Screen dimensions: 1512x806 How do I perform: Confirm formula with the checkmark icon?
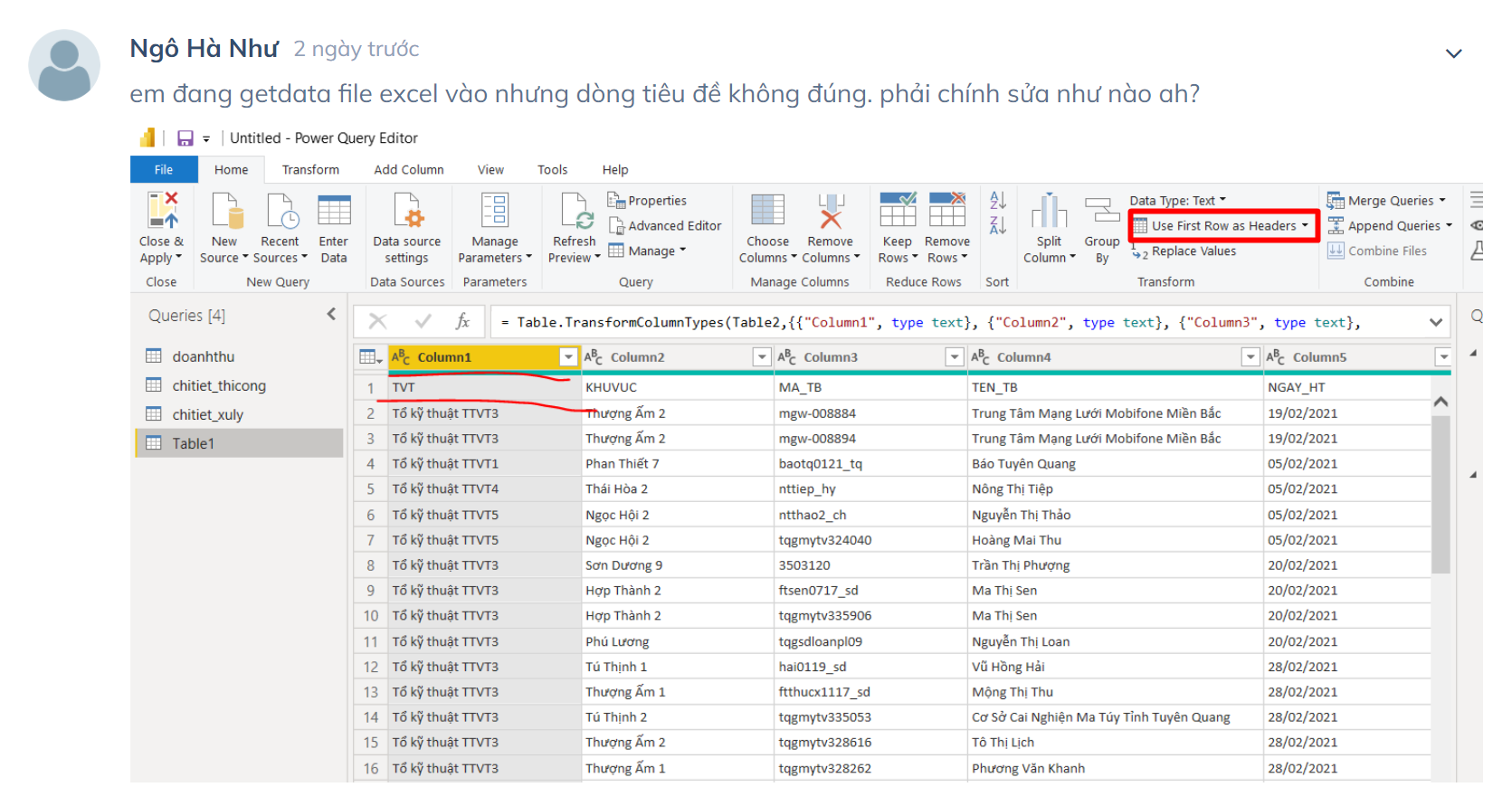[423, 322]
